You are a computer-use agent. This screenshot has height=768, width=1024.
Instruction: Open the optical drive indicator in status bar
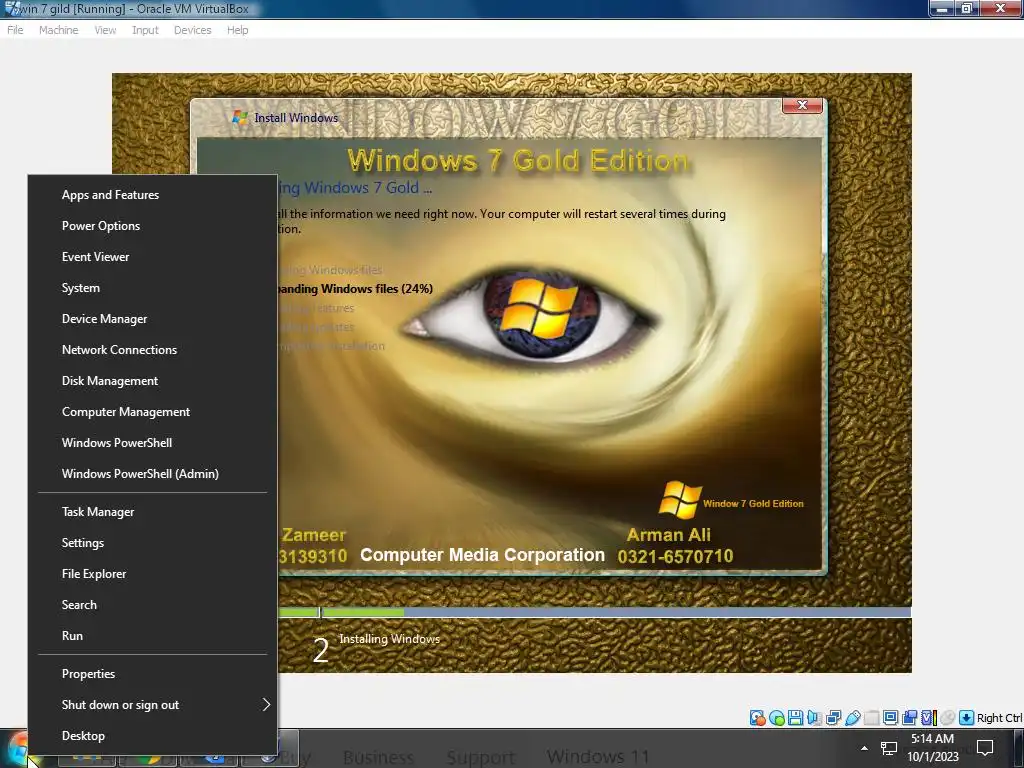pos(776,718)
